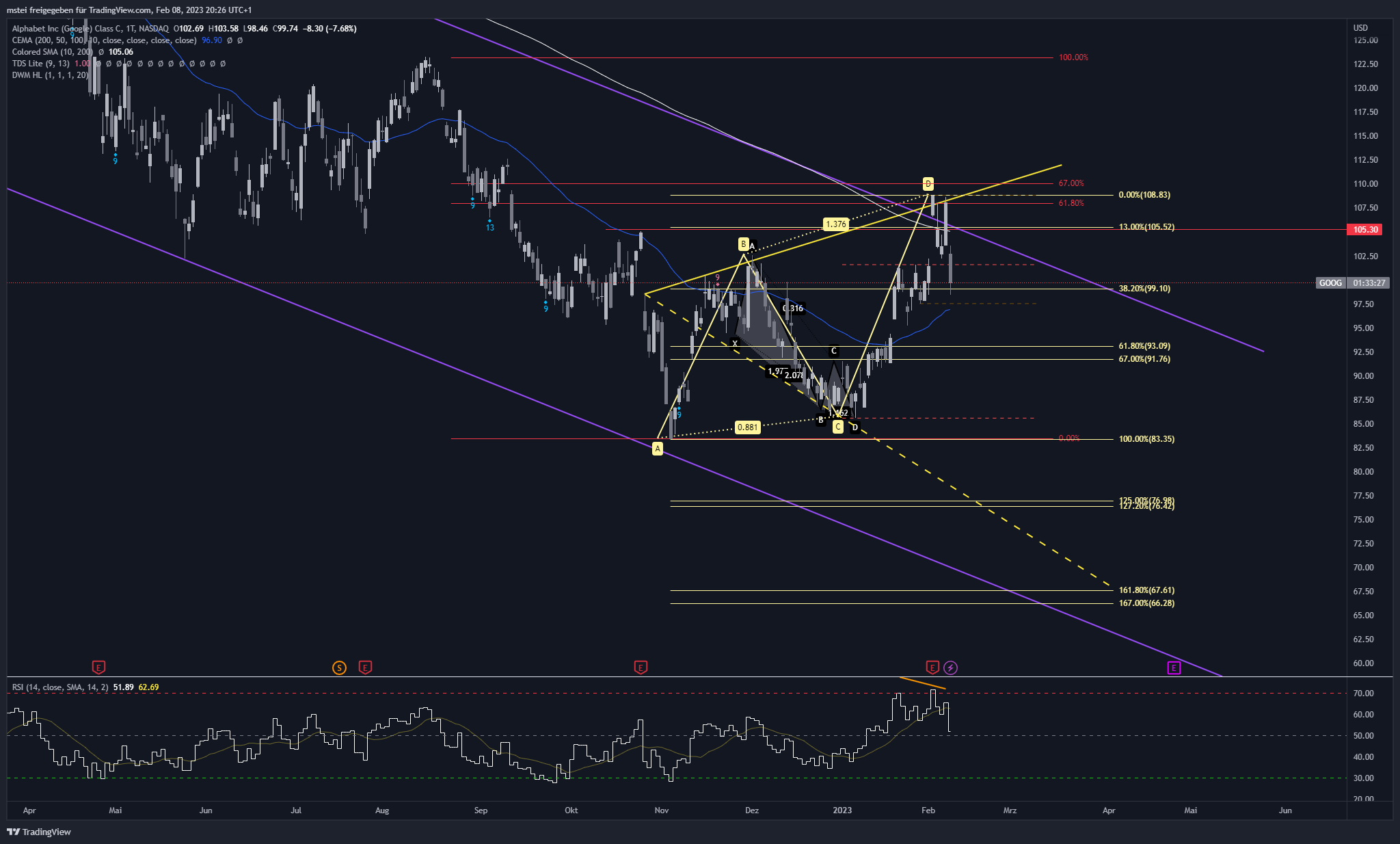Click the 2023 label on time axis
This screenshot has width=1400, height=844.
(x=842, y=810)
